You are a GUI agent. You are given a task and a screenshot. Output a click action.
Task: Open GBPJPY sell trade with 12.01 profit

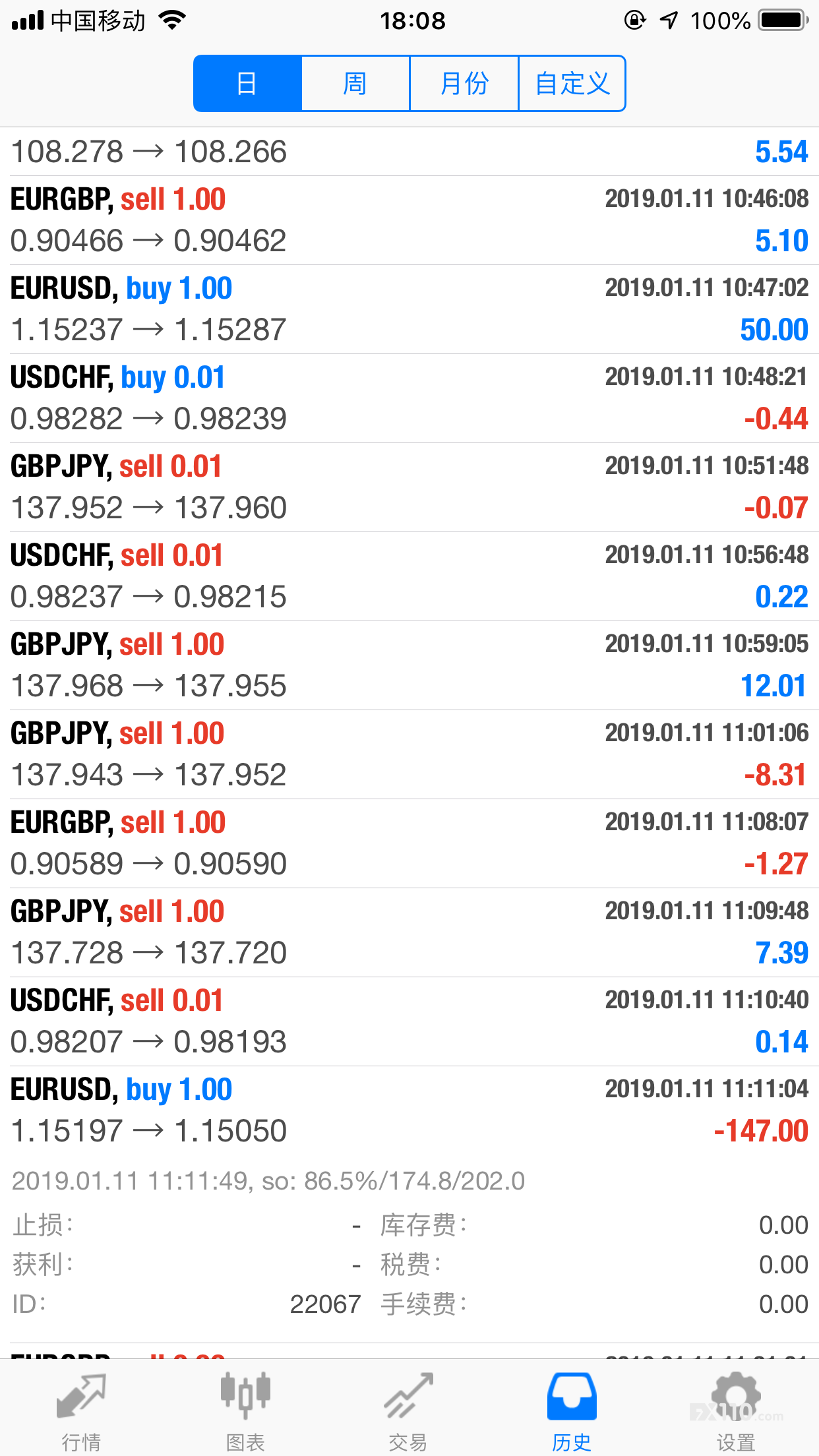(x=409, y=665)
